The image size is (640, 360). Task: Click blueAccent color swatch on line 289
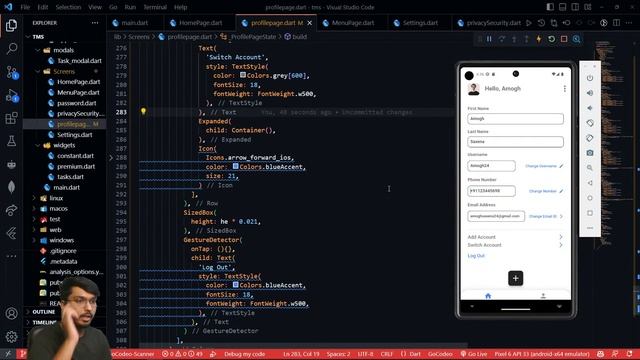click(236, 166)
